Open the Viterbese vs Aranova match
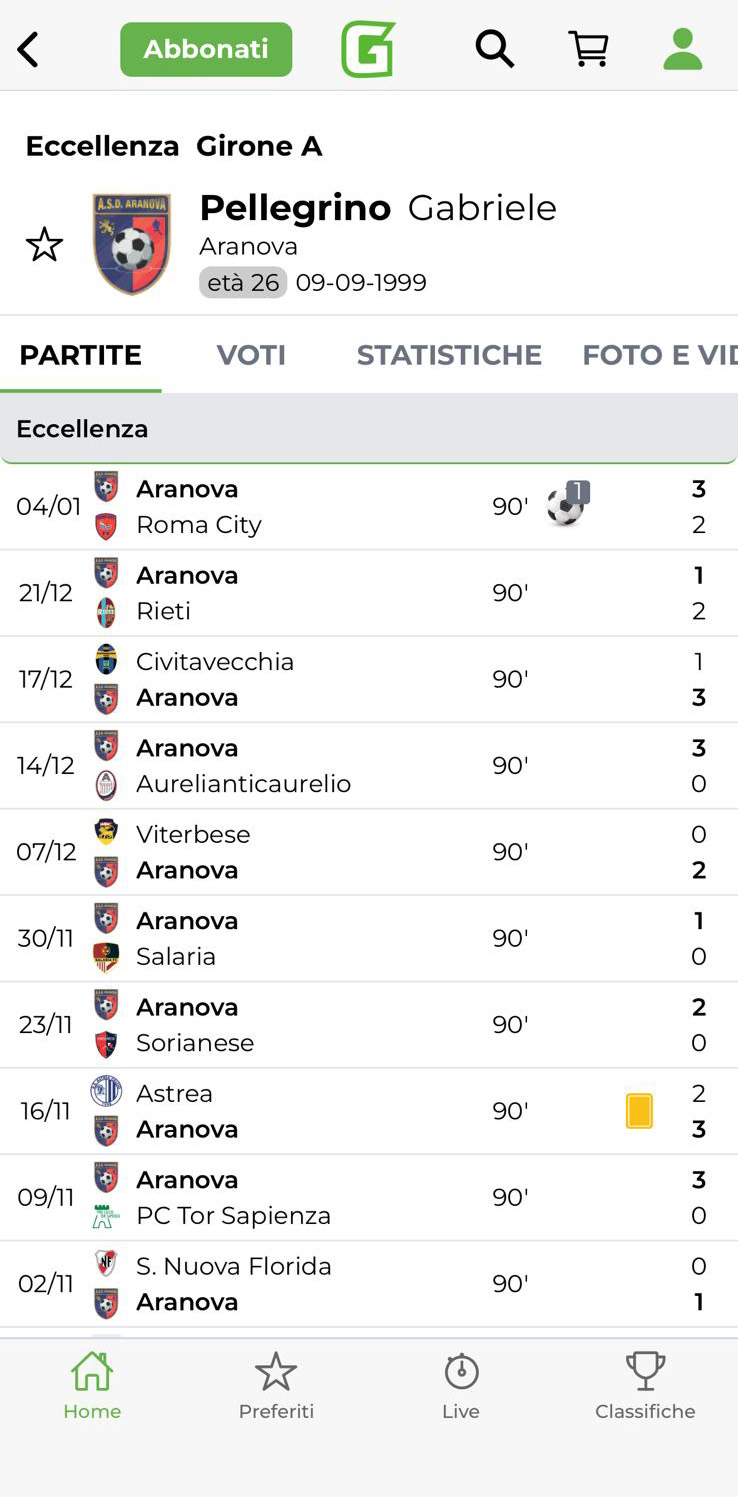Image resolution: width=738 pixels, height=1497 pixels. (x=300, y=852)
